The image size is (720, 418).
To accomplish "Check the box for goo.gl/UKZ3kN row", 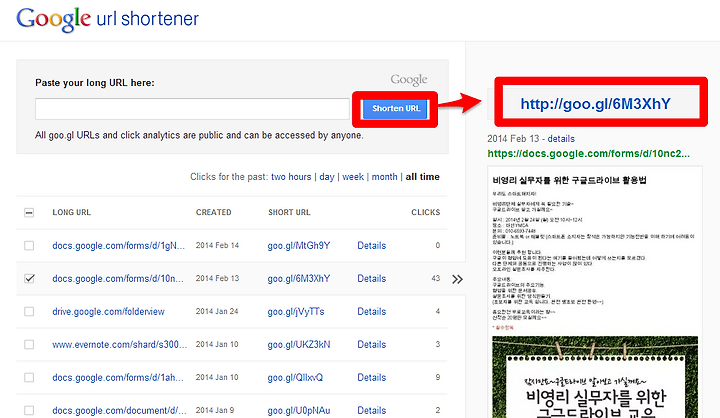I will [x=29, y=345].
